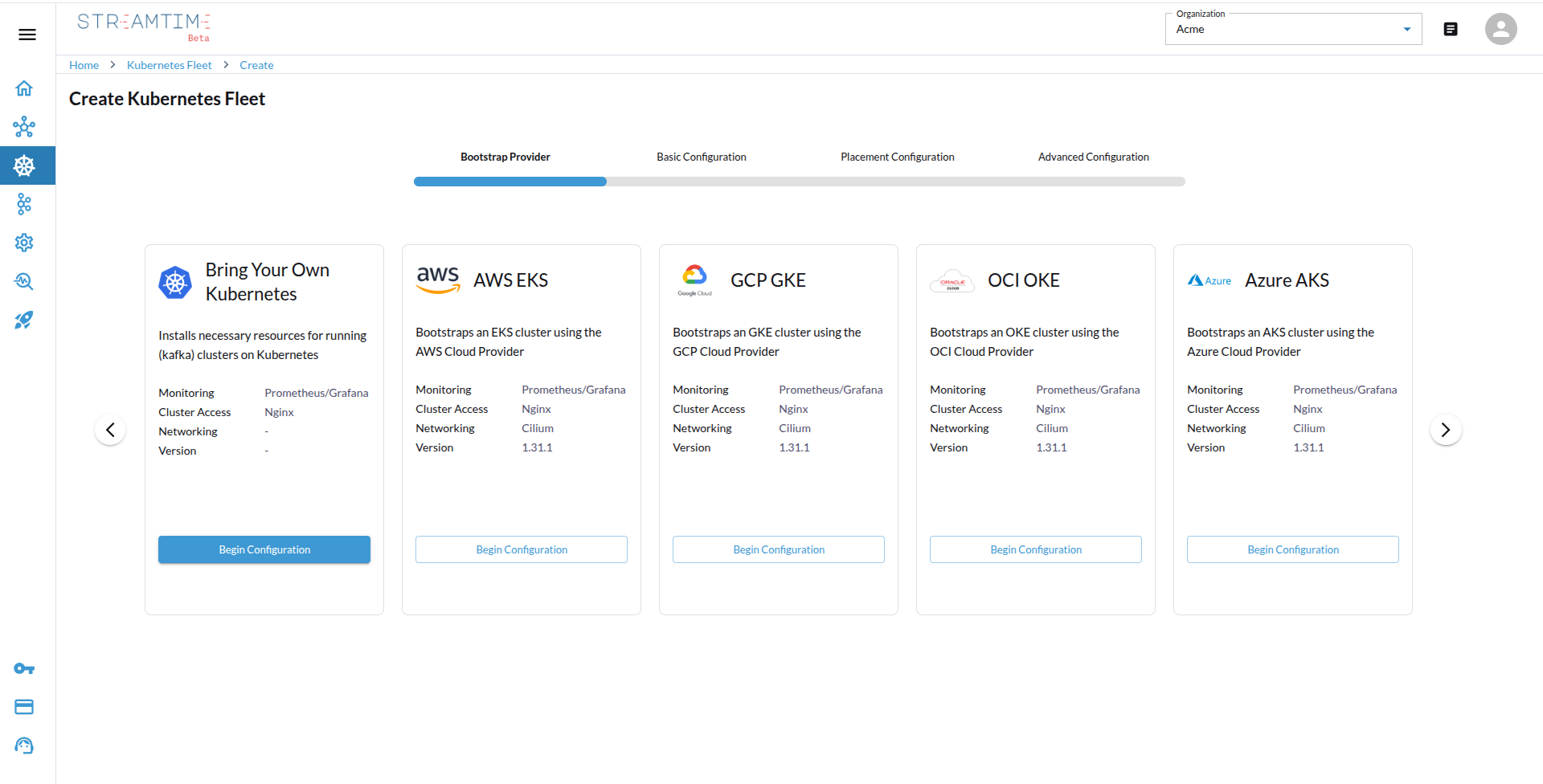This screenshot has width=1543, height=784.
Task: Show next providers with right carousel arrow
Action: (1446, 430)
